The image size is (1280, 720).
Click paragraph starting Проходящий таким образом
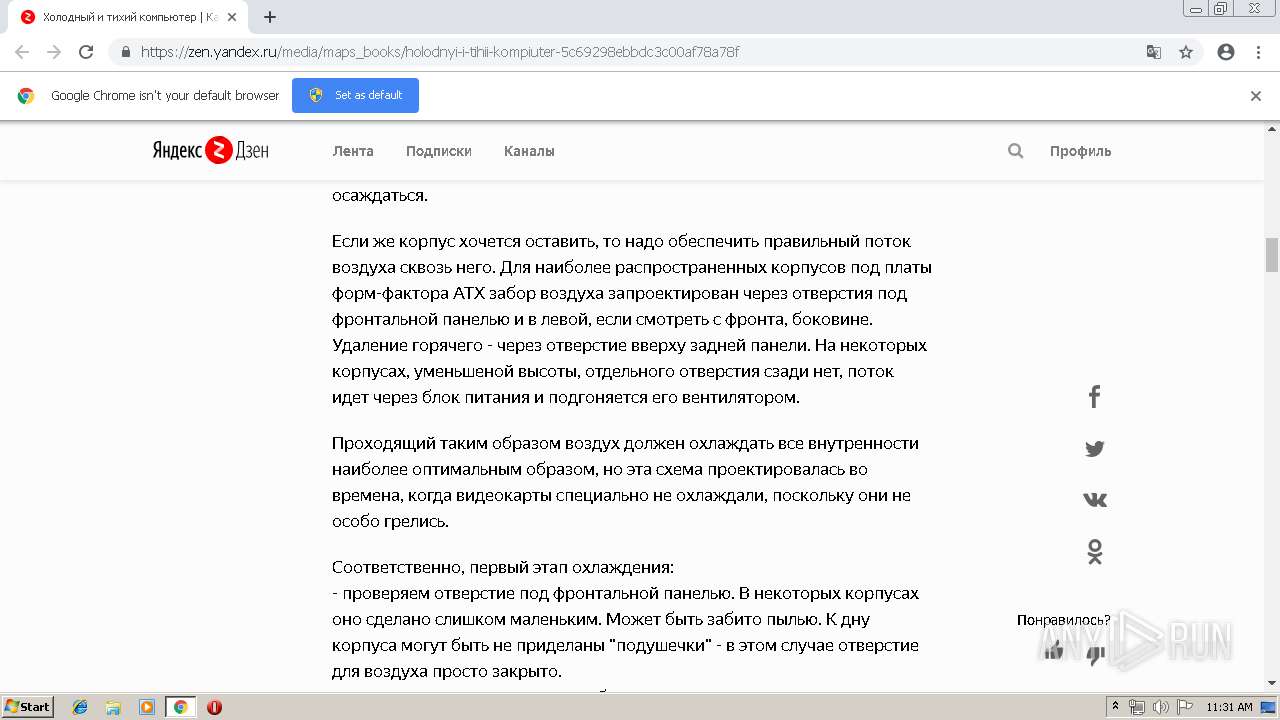pyautogui.click(x=625, y=482)
